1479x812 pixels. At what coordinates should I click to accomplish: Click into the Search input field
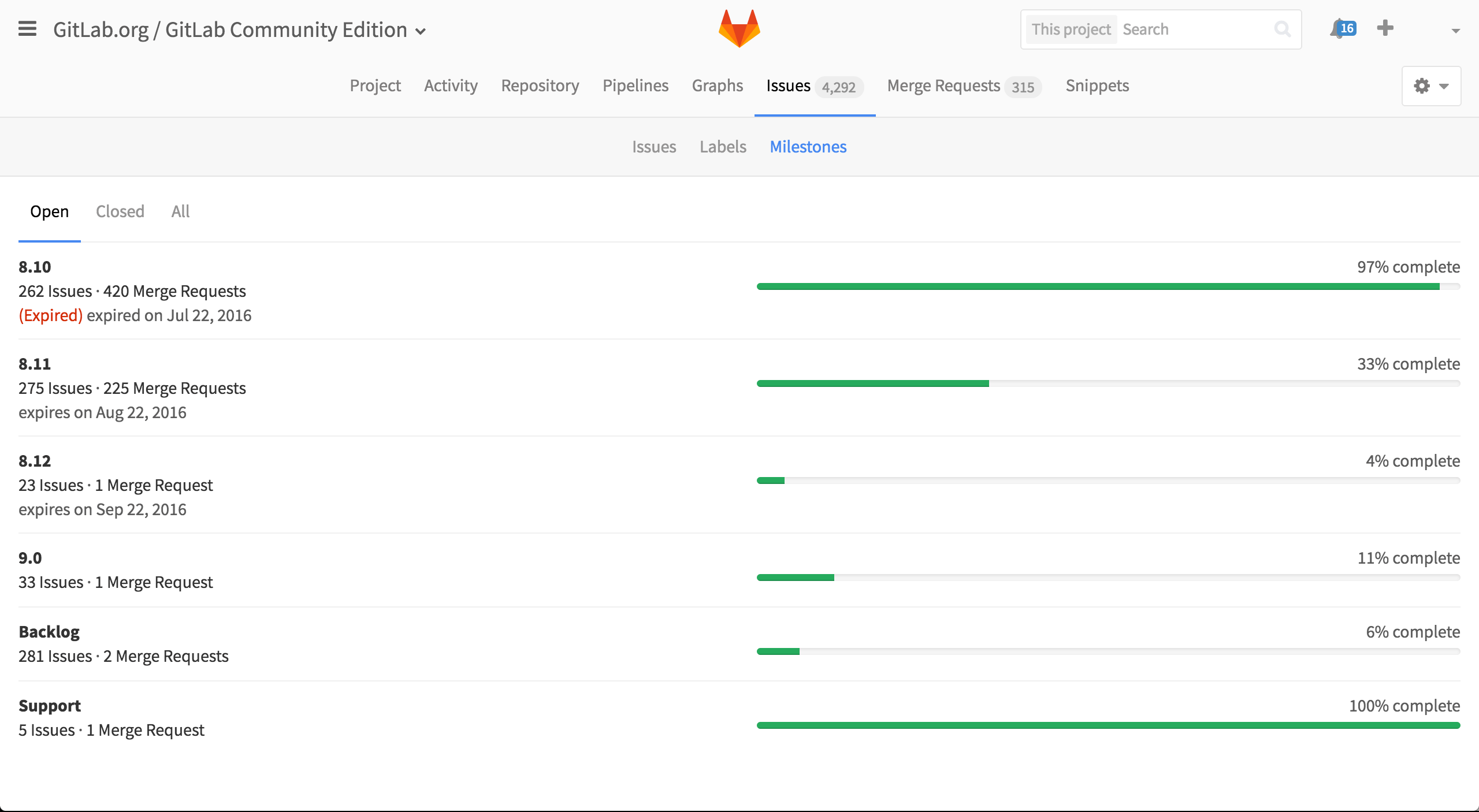click(x=1196, y=29)
